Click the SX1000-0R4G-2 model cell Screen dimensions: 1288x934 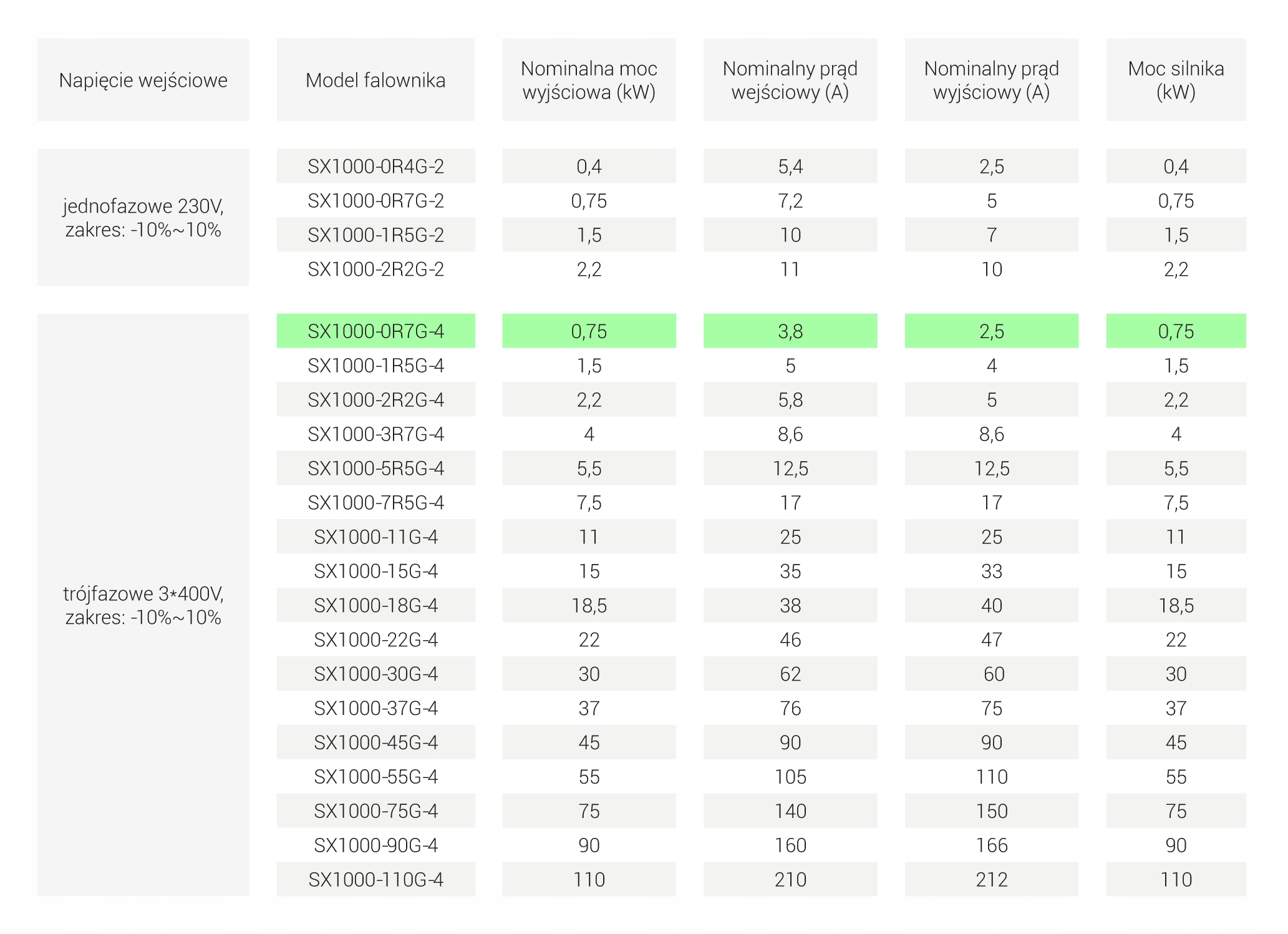tap(375, 167)
